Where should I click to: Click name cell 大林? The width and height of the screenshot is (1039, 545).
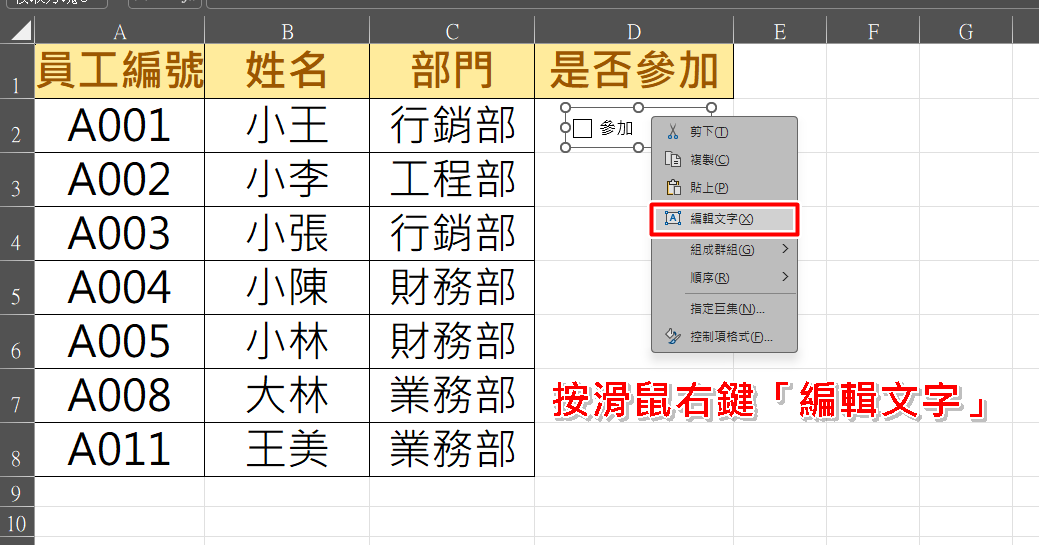click(x=287, y=396)
